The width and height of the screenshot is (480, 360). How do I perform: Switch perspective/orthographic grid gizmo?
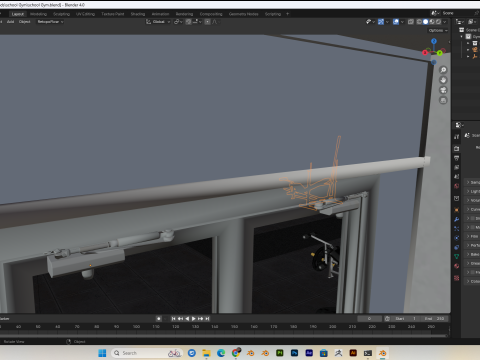[x=443, y=100]
